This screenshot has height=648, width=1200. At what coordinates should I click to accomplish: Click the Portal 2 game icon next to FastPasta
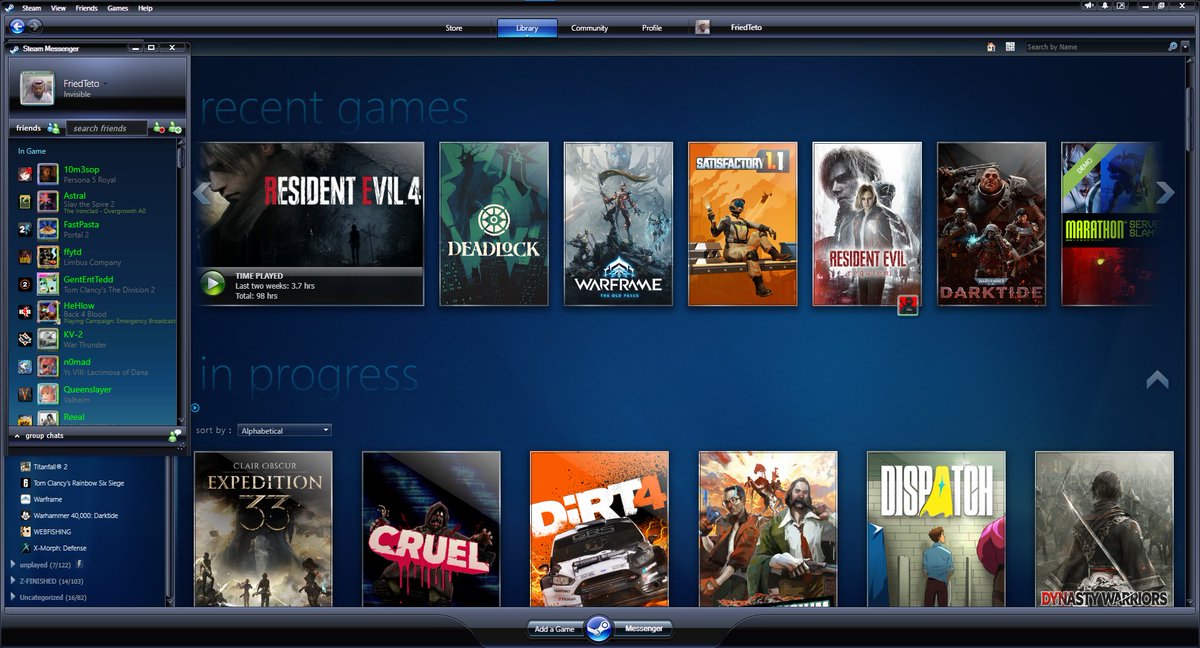25,228
